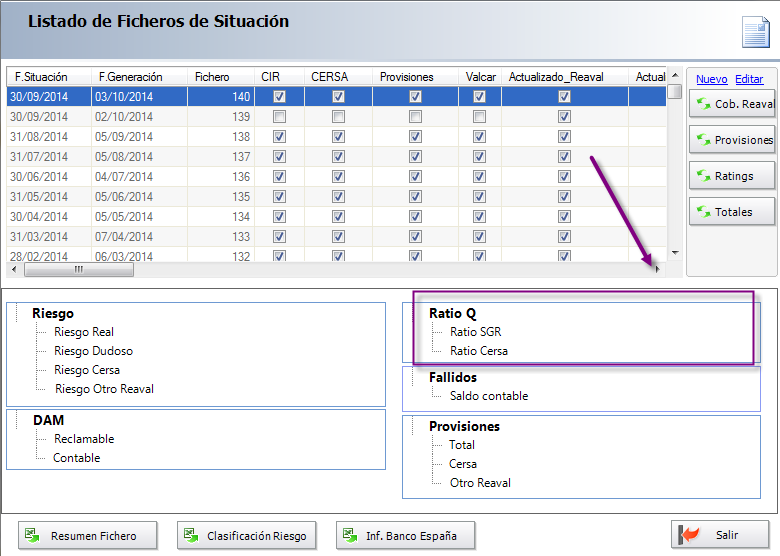The height and width of the screenshot is (556, 780).
Task: Open the Inf. Banco España report
Action: click(x=405, y=536)
